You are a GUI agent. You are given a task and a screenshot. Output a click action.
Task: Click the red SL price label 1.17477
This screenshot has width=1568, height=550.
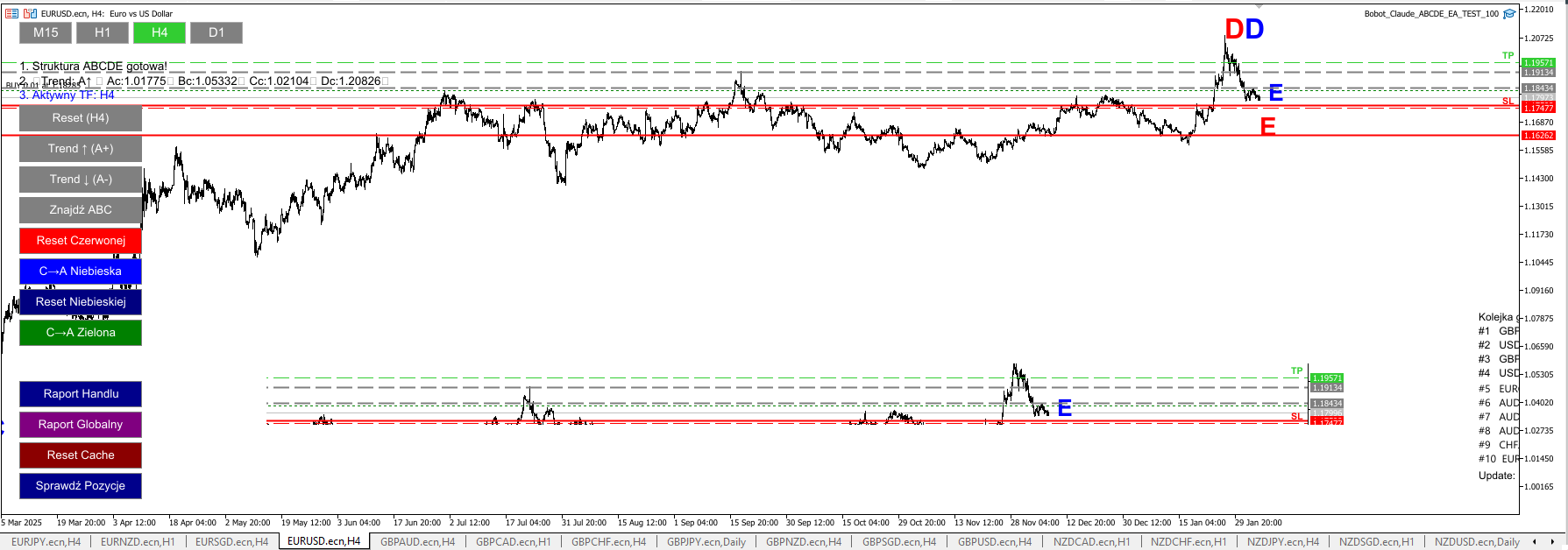[x=1538, y=108]
